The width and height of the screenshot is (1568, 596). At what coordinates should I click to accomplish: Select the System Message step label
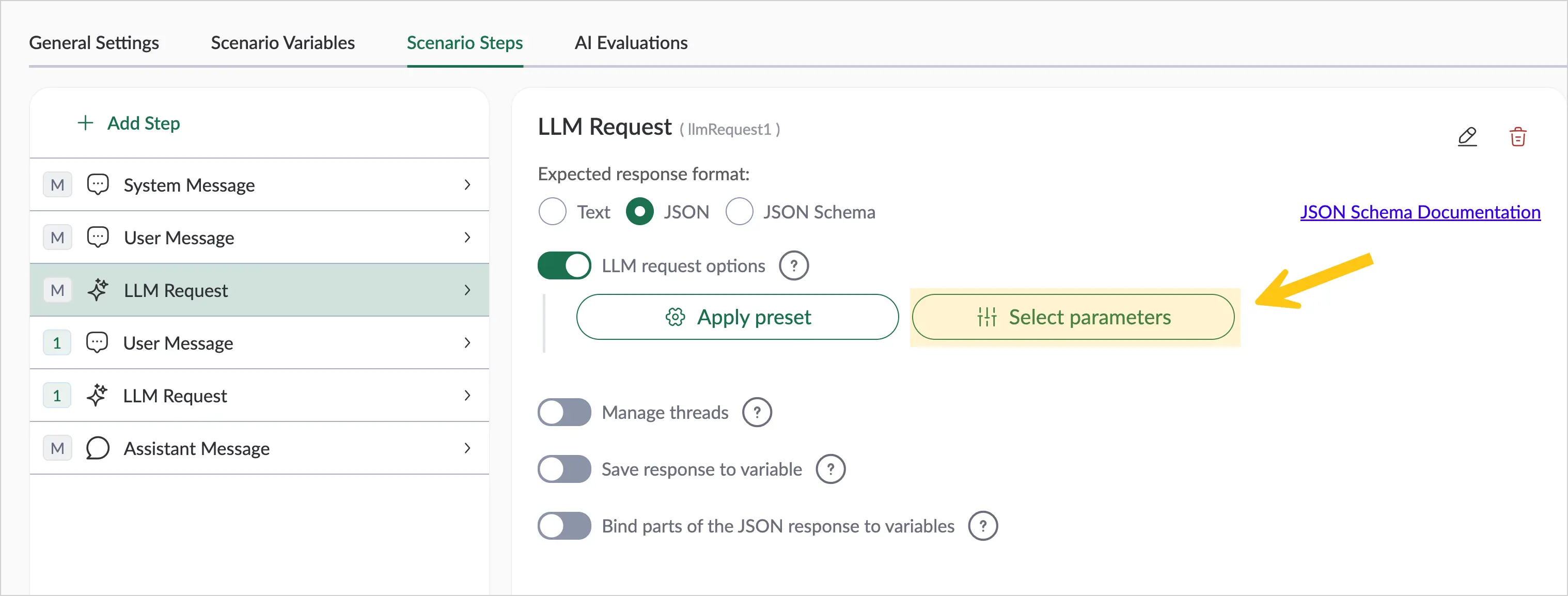coord(189,185)
